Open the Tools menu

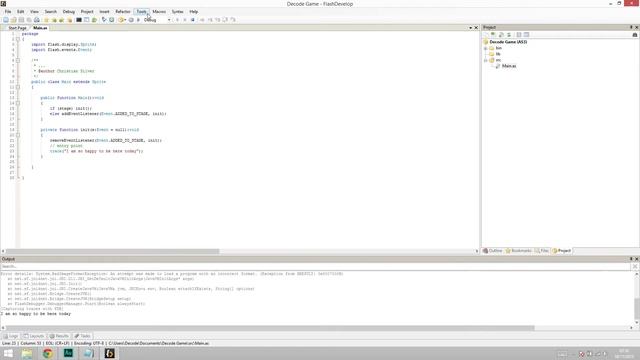tap(141, 11)
